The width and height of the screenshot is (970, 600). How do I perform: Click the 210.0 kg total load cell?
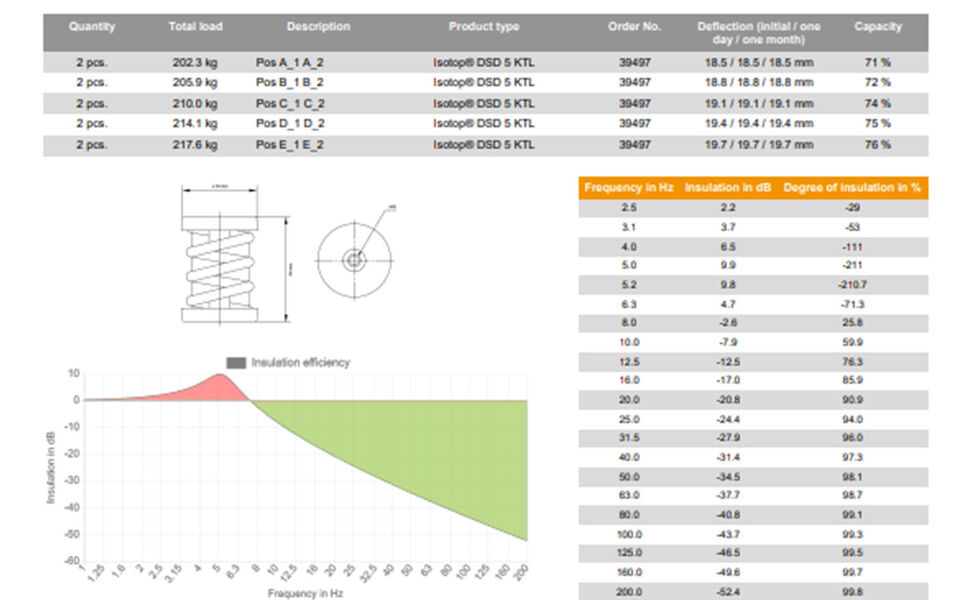[x=195, y=103]
